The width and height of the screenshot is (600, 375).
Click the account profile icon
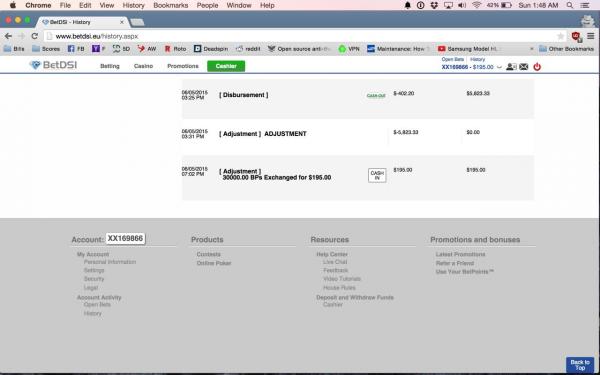pos(511,67)
